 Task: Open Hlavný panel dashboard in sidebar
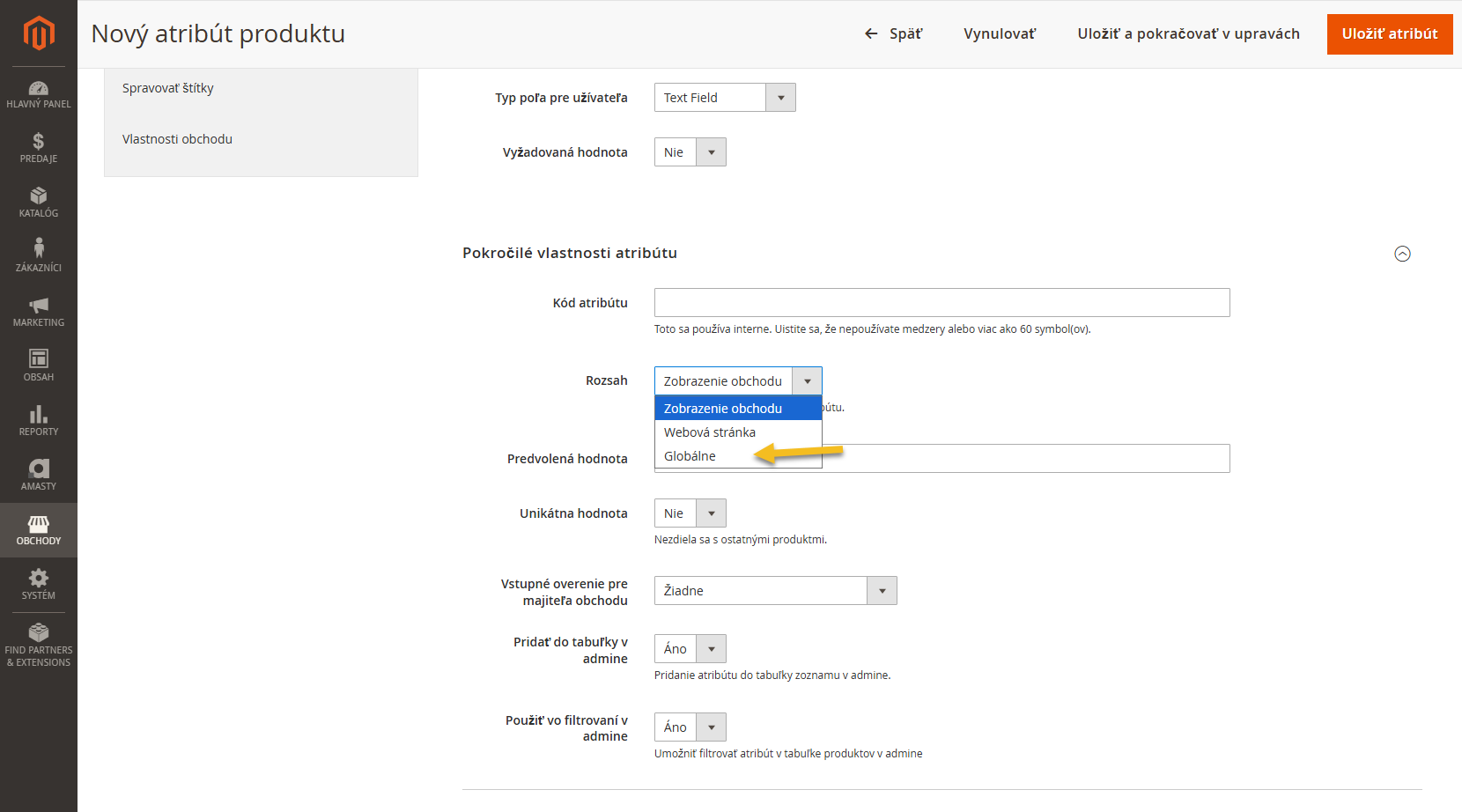pyautogui.click(x=39, y=94)
